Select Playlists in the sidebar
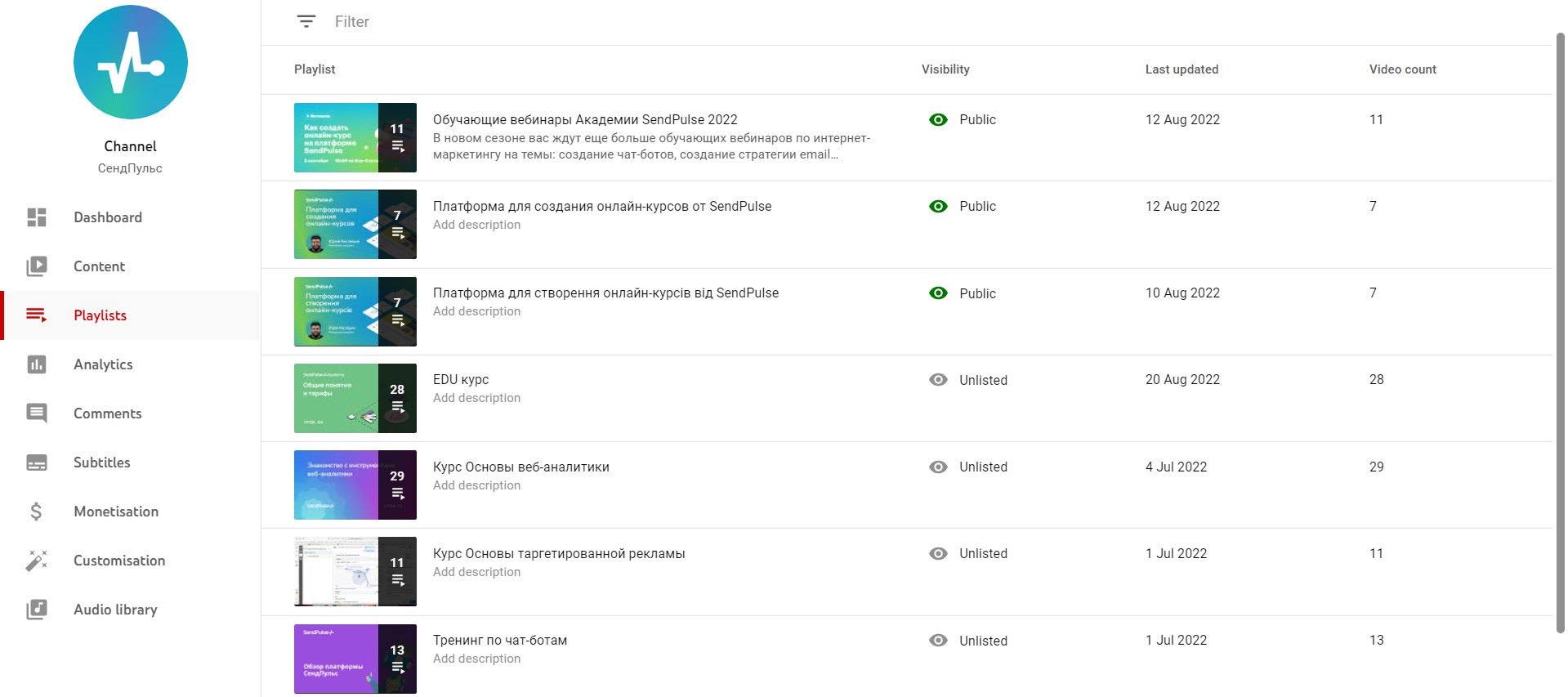1568x697 pixels. [x=131, y=315]
